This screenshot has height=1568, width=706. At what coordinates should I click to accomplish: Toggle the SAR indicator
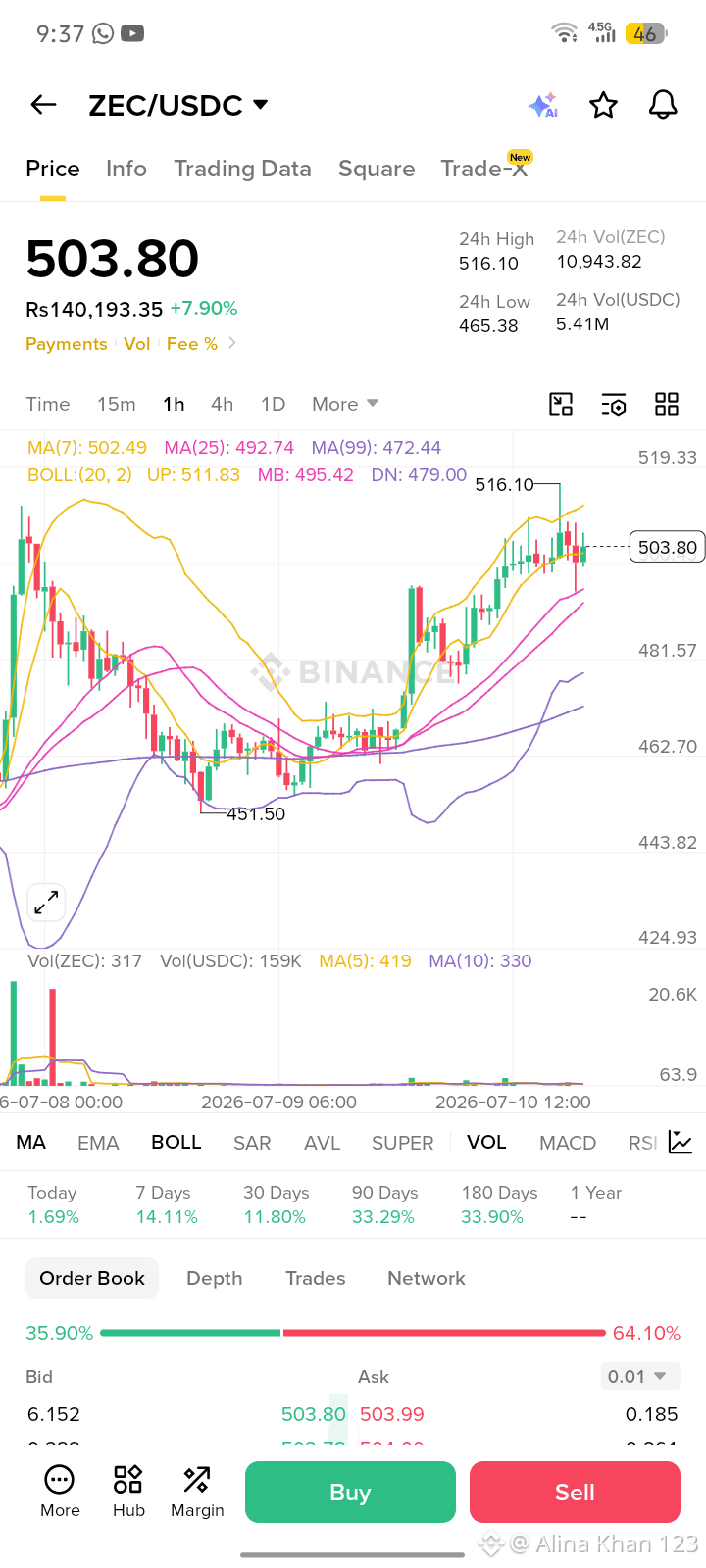tap(252, 1143)
